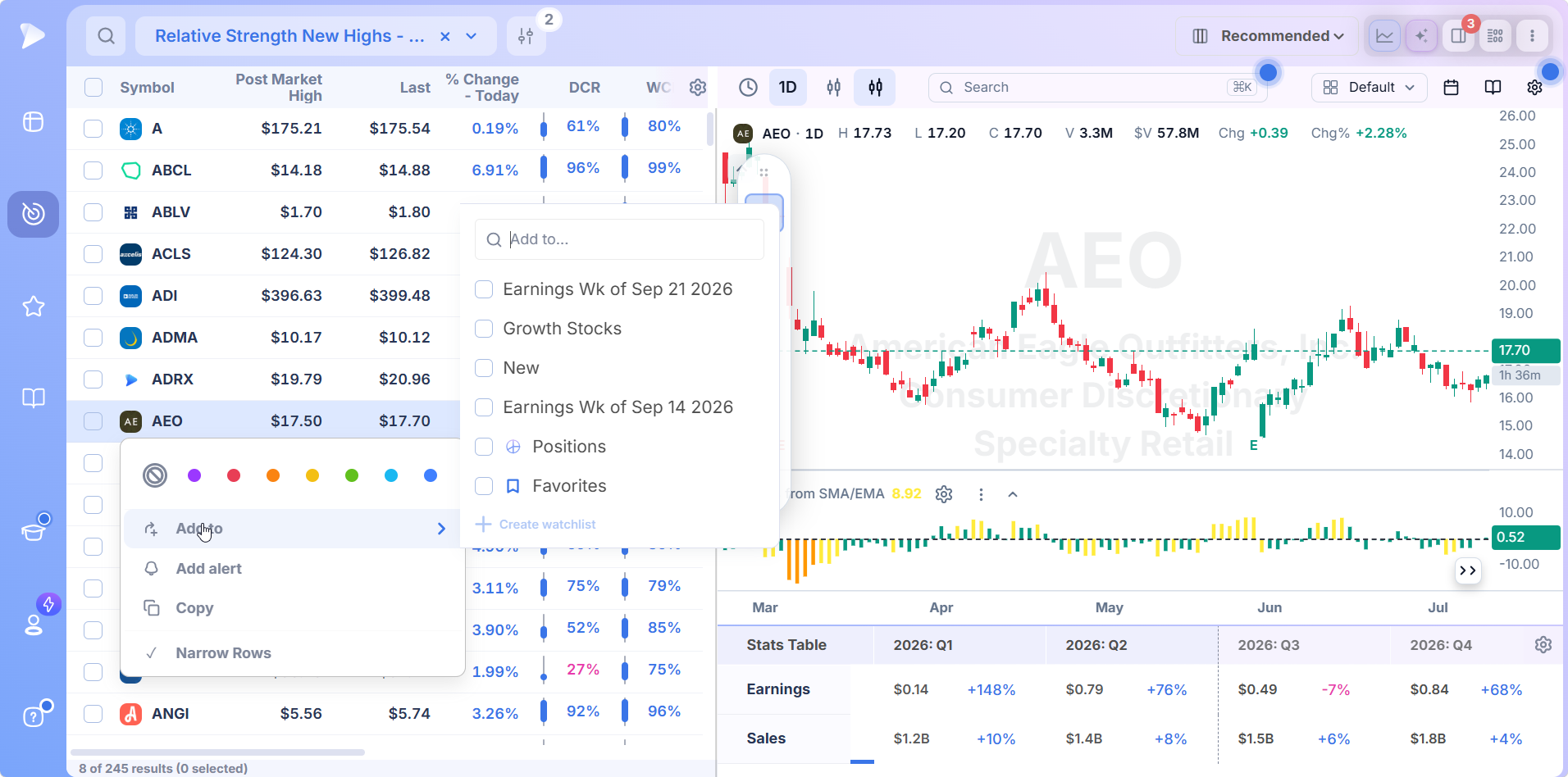Viewport: 1568px width, 777px height.
Task: Collapse the indicator pane chevron
Action: pos(1013,494)
